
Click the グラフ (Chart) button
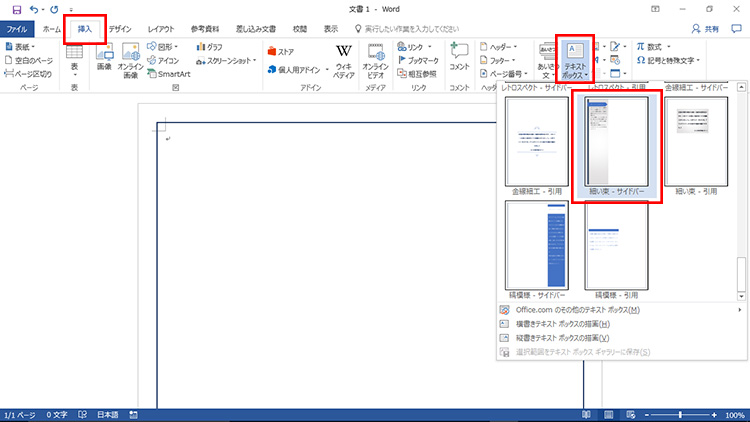click(x=210, y=46)
